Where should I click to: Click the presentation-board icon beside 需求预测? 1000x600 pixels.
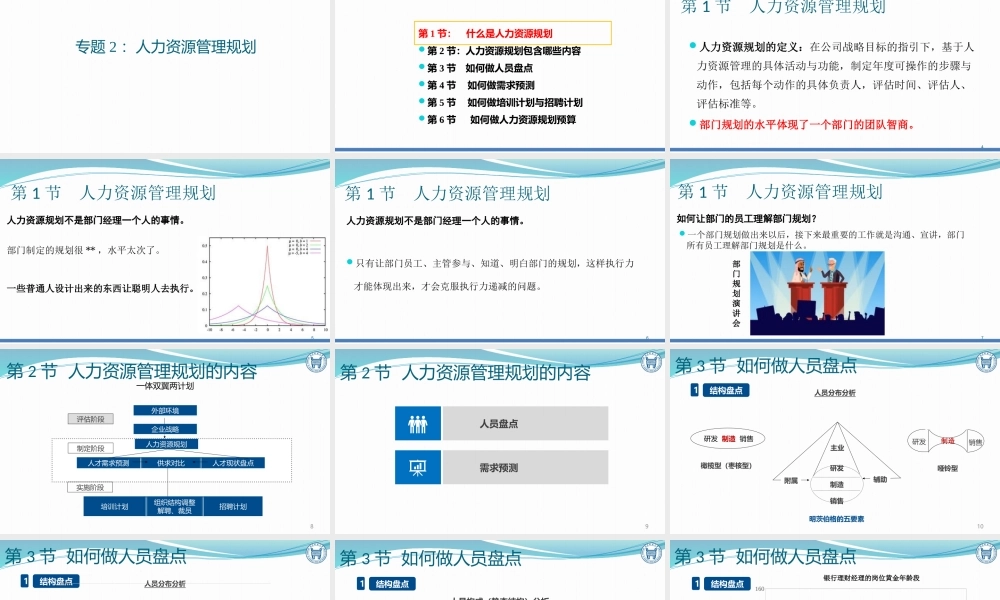(417, 466)
